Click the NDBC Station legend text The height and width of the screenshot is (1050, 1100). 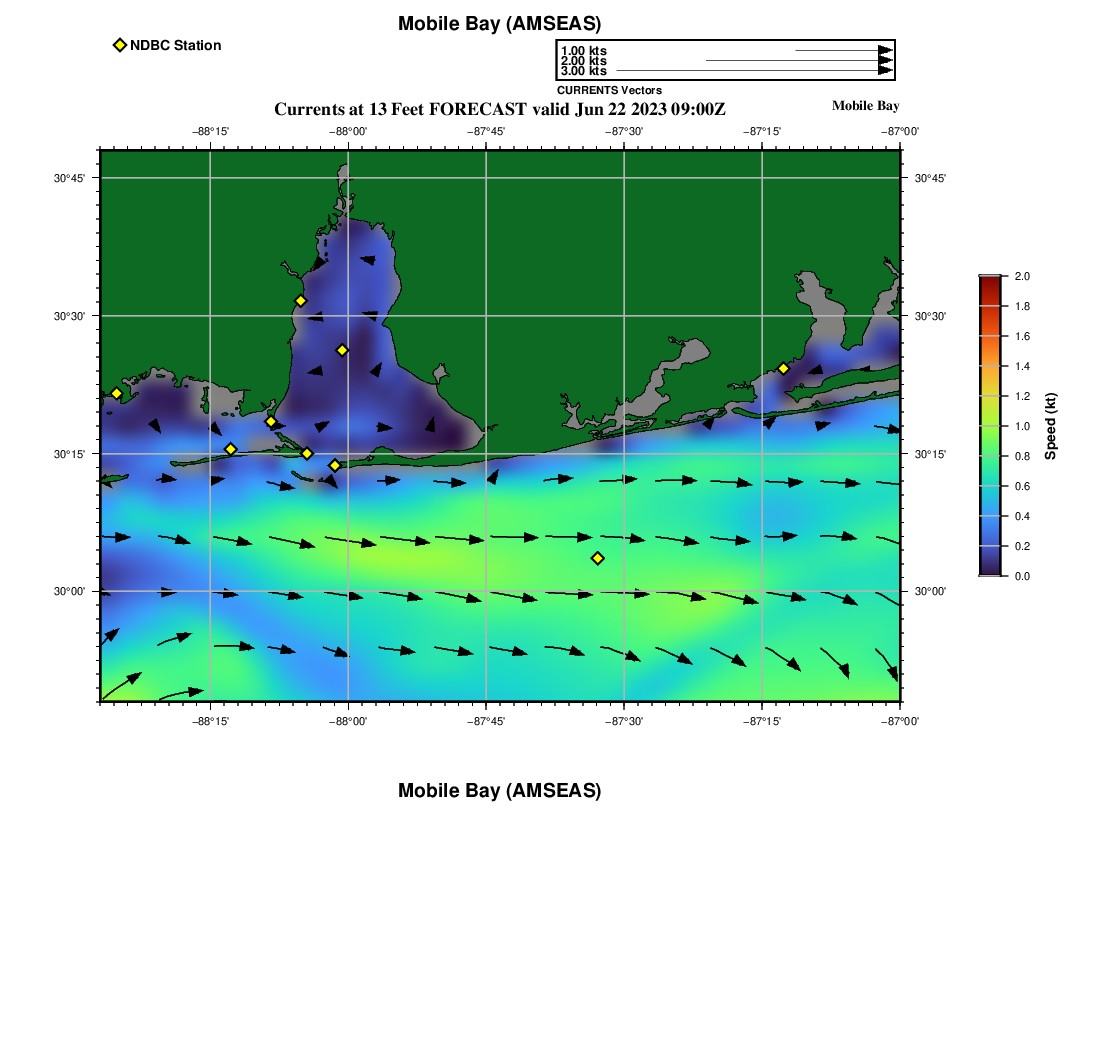[175, 45]
